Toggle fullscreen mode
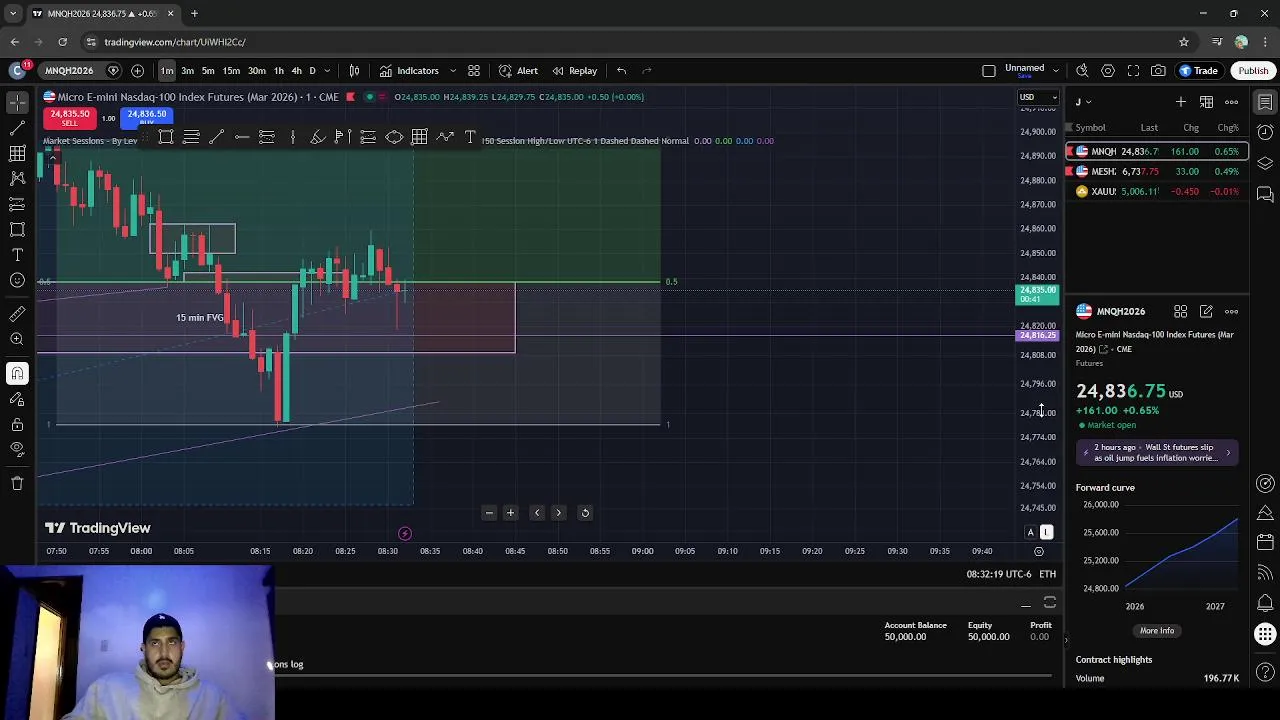Image resolution: width=1280 pixels, height=720 pixels. coord(1133,71)
